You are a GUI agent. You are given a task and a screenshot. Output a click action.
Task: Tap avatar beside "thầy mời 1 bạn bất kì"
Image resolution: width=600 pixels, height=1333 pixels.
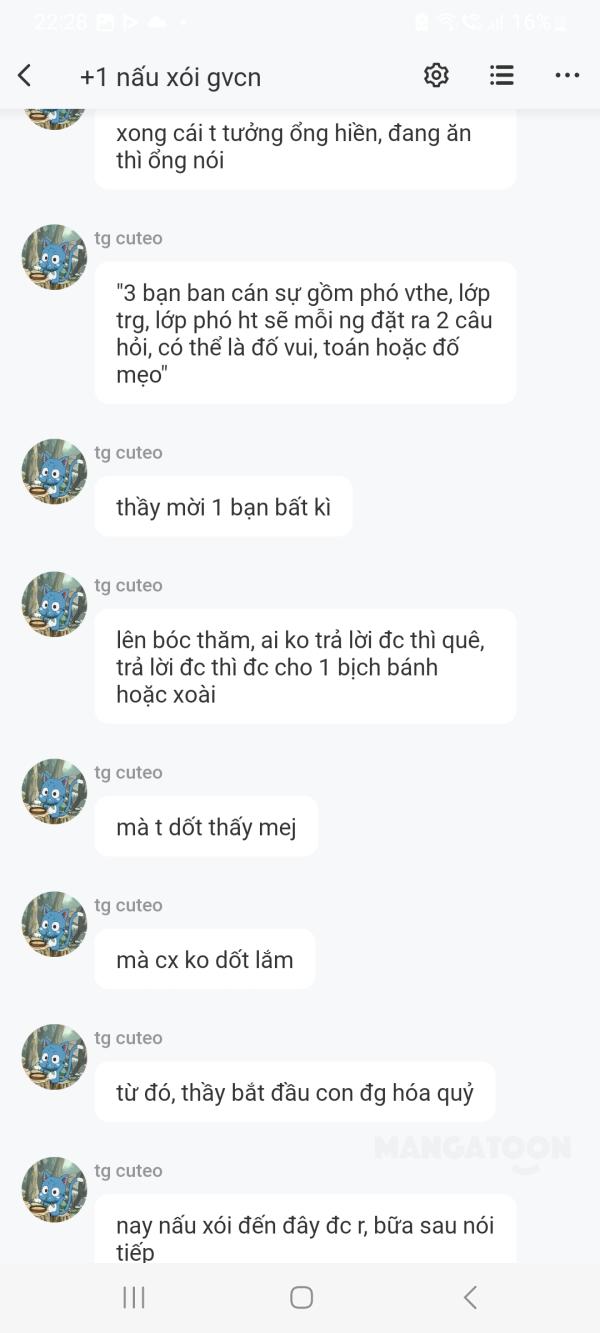coord(54,471)
